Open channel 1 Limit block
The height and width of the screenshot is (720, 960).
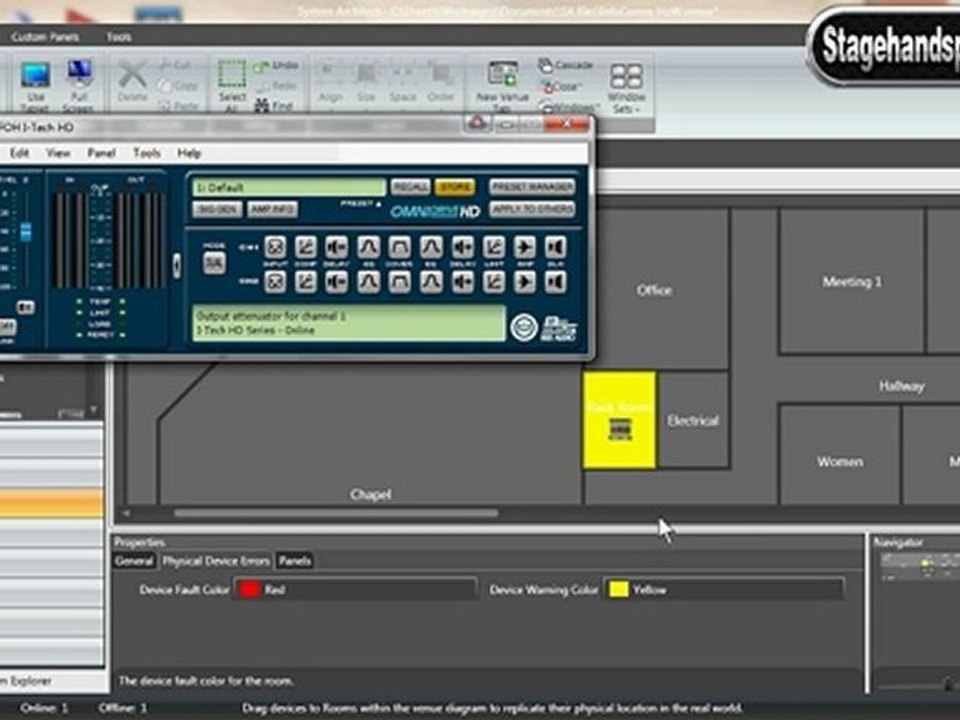coord(494,247)
